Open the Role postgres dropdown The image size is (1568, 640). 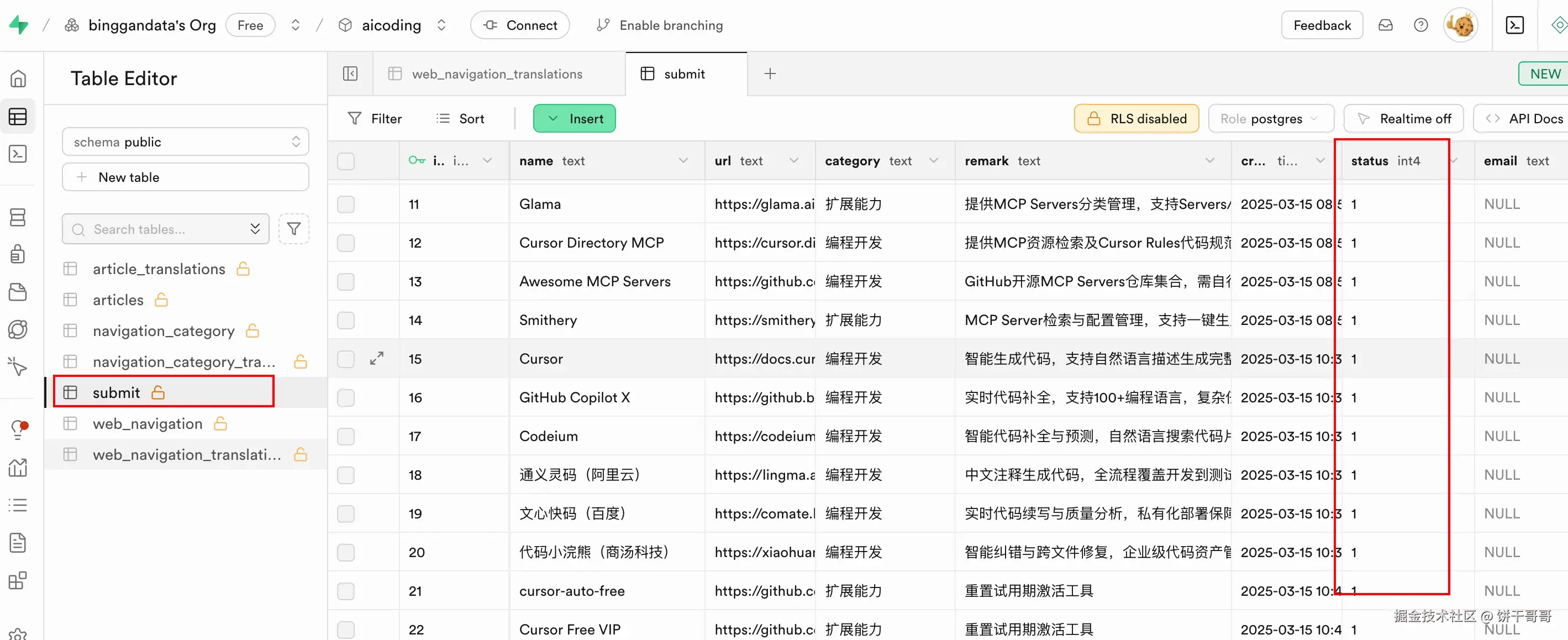1270,119
